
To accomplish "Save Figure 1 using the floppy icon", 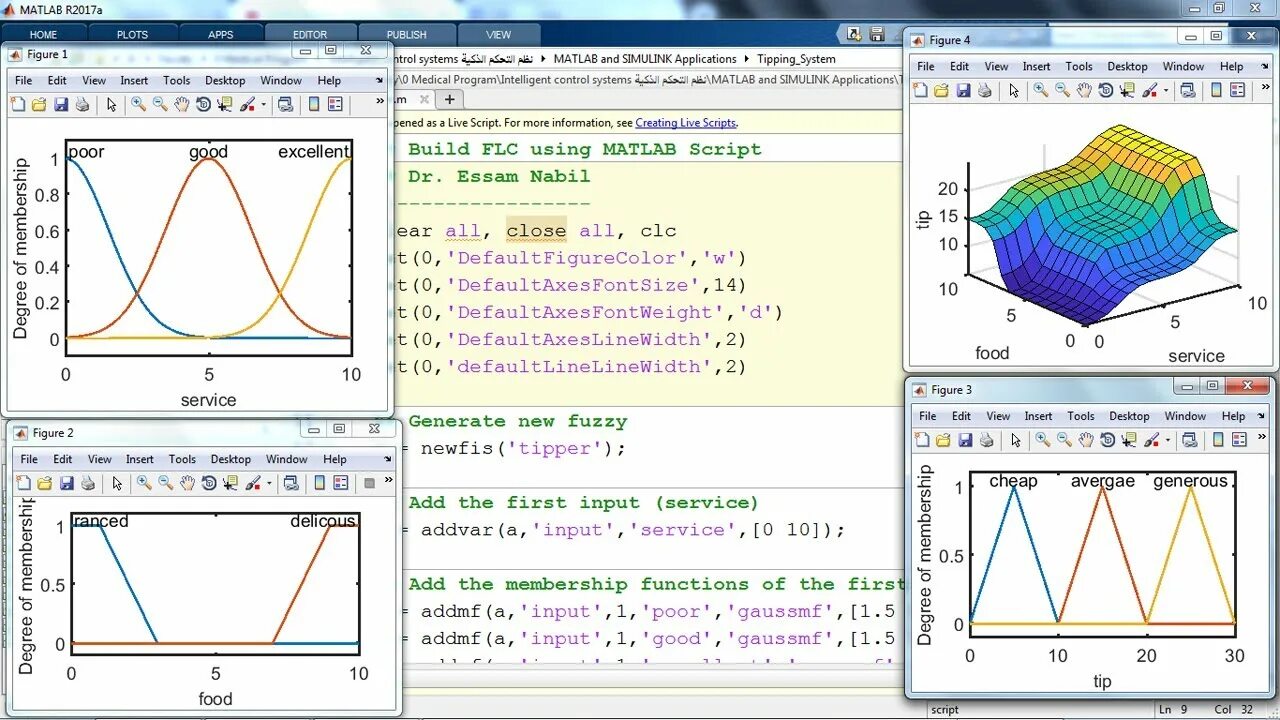I will [61, 104].
